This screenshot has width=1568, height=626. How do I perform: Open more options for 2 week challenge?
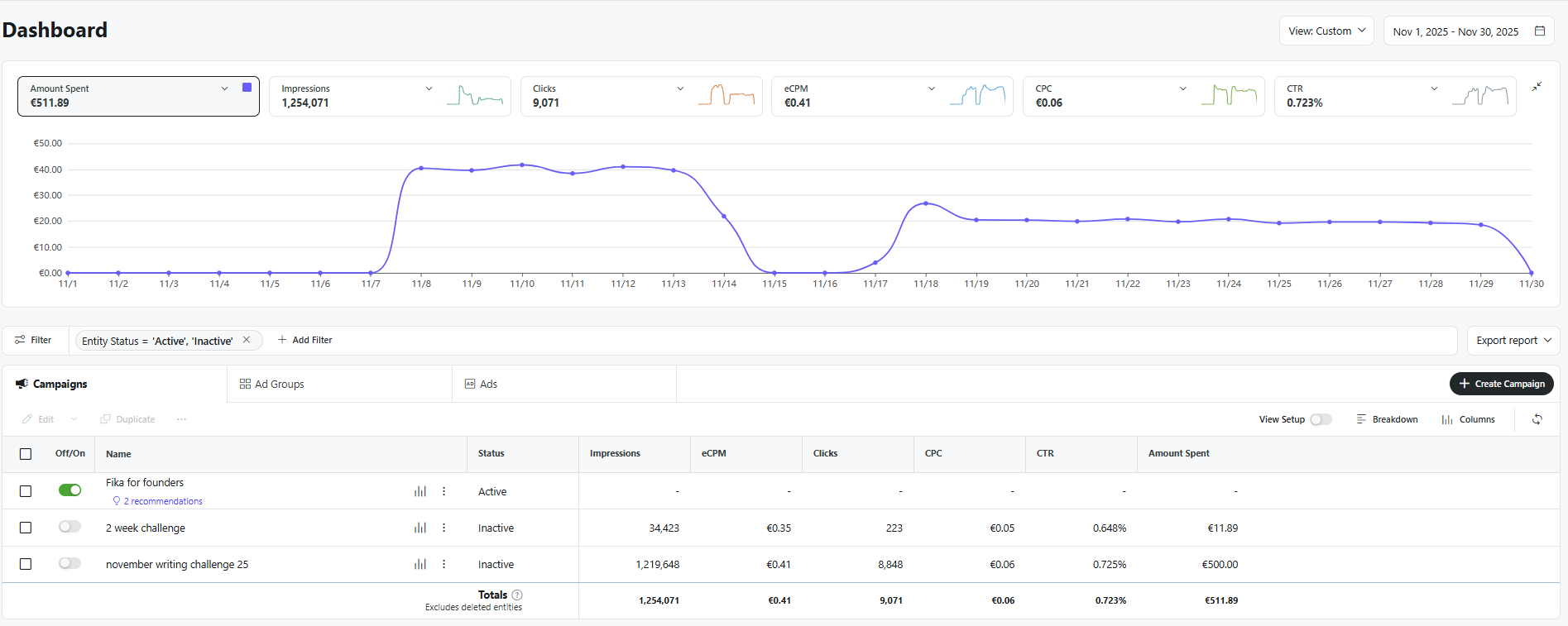pyautogui.click(x=444, y=528)
